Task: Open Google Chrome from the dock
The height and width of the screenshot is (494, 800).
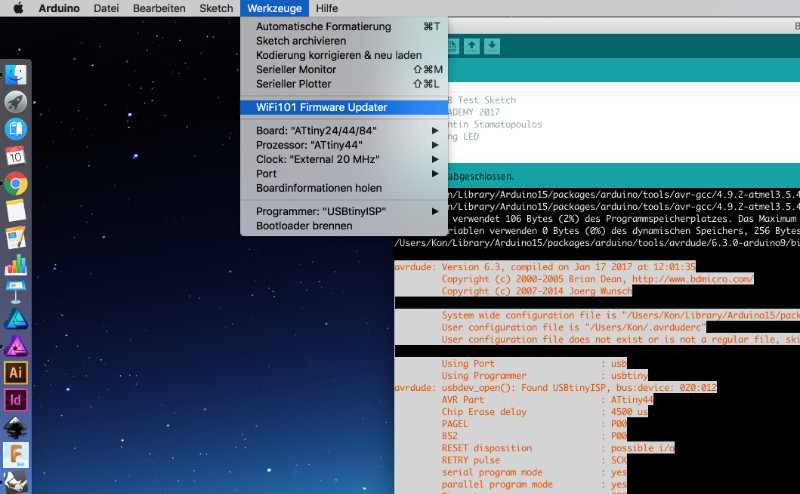Action: 16,183
